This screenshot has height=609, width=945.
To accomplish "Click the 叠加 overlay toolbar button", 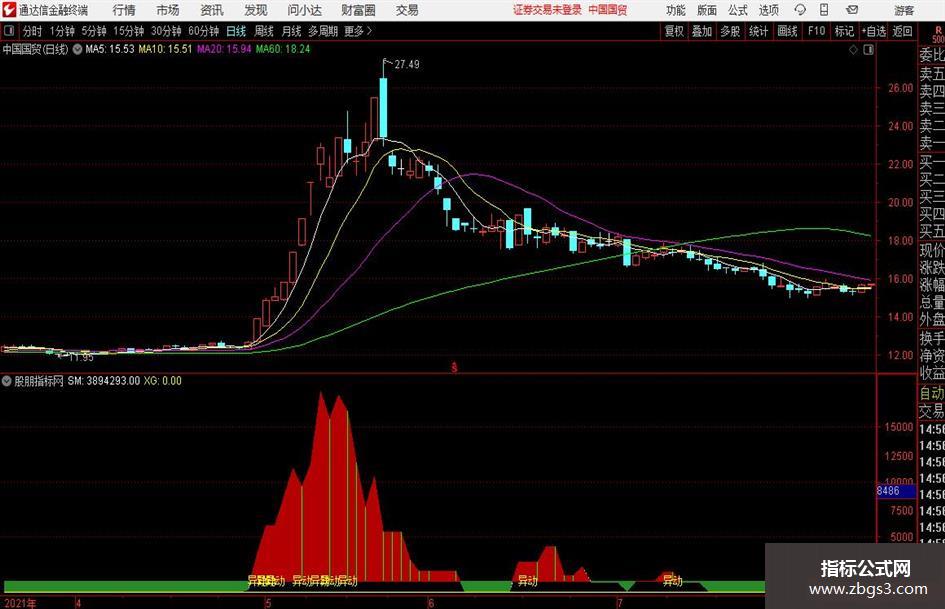I will [702, 31].
